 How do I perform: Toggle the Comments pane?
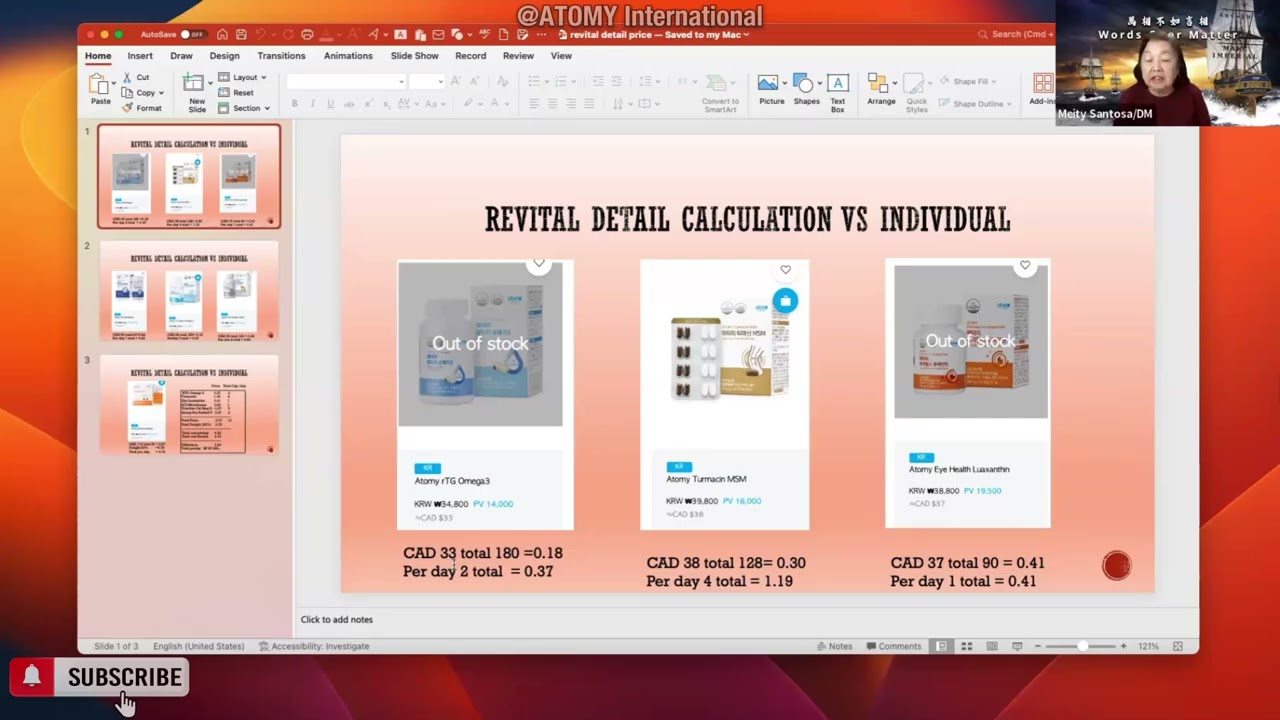pyautogui.click(x=895, y=646)
